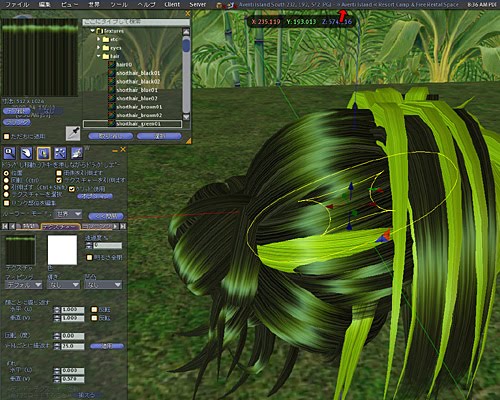500x400 pixels.
Task: Click the scroll up arrow in texture list
Action: coord(186,32)
